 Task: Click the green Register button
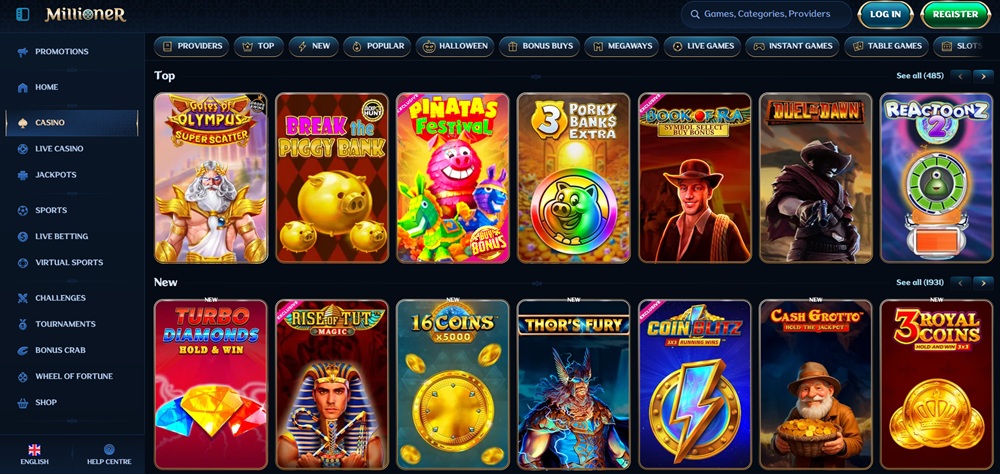[955, 14]
